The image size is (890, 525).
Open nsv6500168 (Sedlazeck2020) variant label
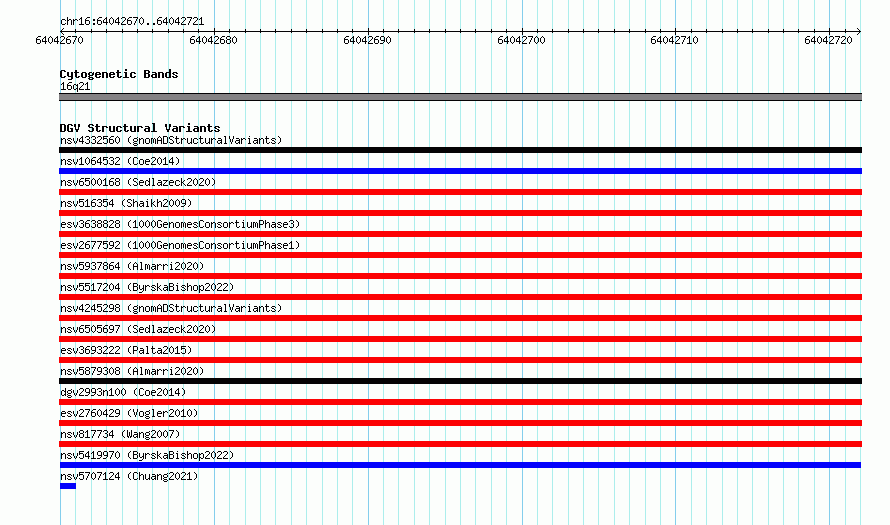(x=138, y=182)
